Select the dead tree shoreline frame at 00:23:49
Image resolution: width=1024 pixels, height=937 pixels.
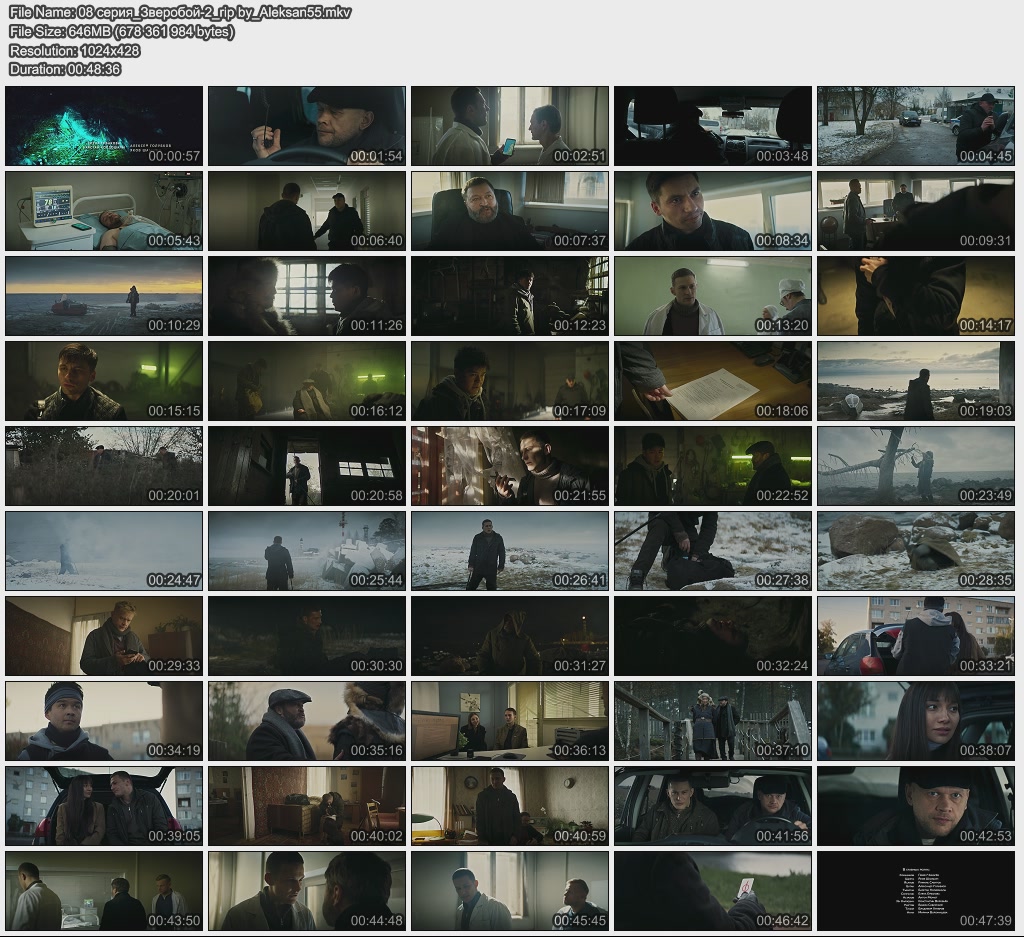tap(916, 466)
